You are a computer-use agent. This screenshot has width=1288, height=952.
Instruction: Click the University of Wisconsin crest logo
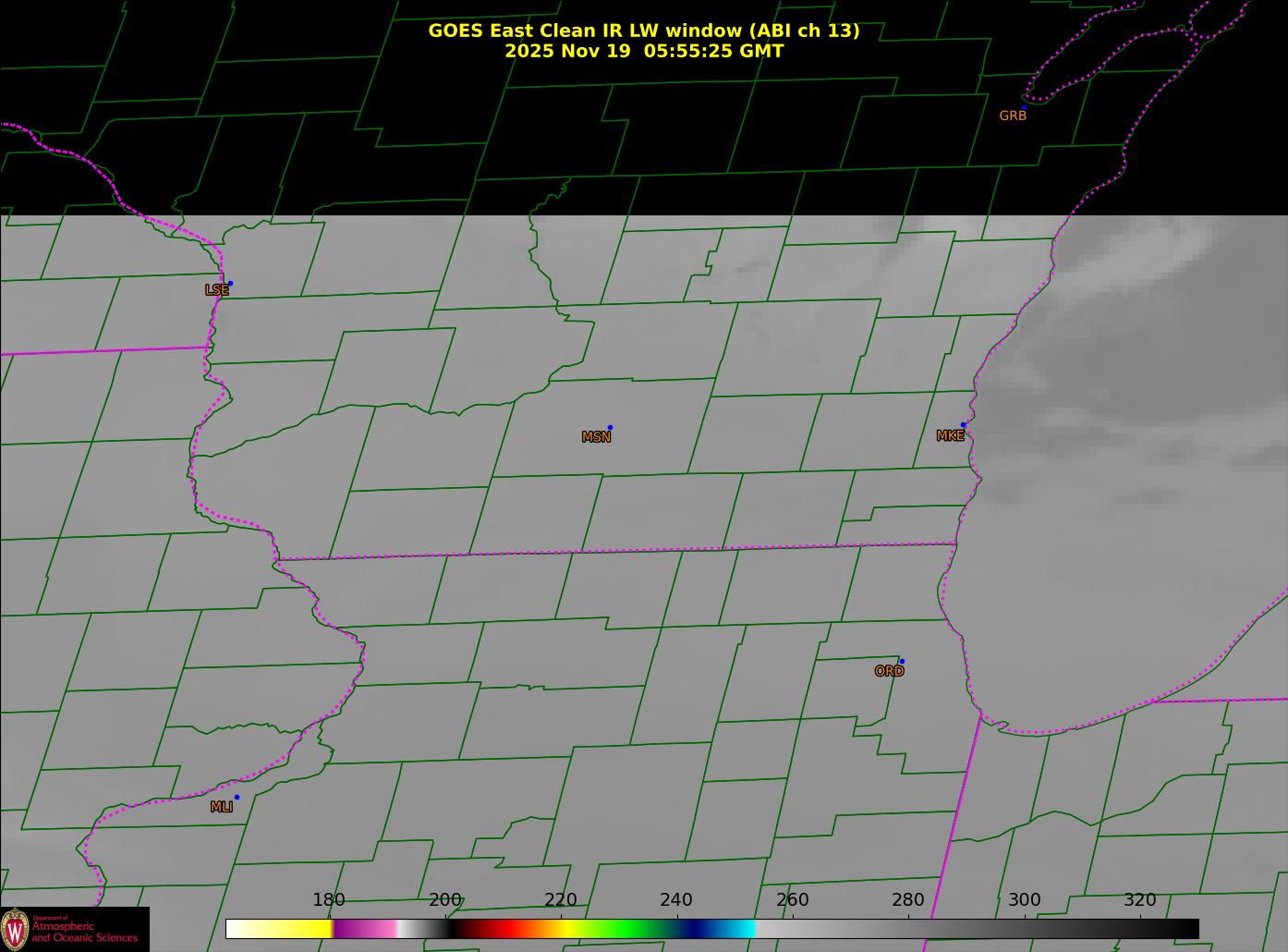tap(15, 929)
